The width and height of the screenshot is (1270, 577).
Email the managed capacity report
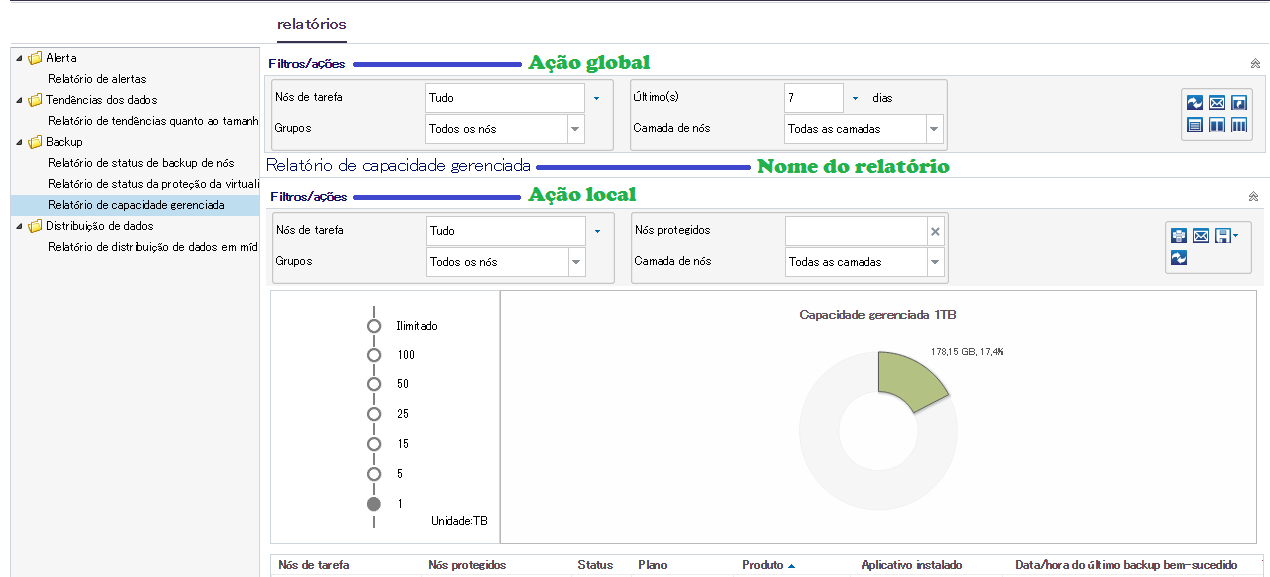(1201, 236)
